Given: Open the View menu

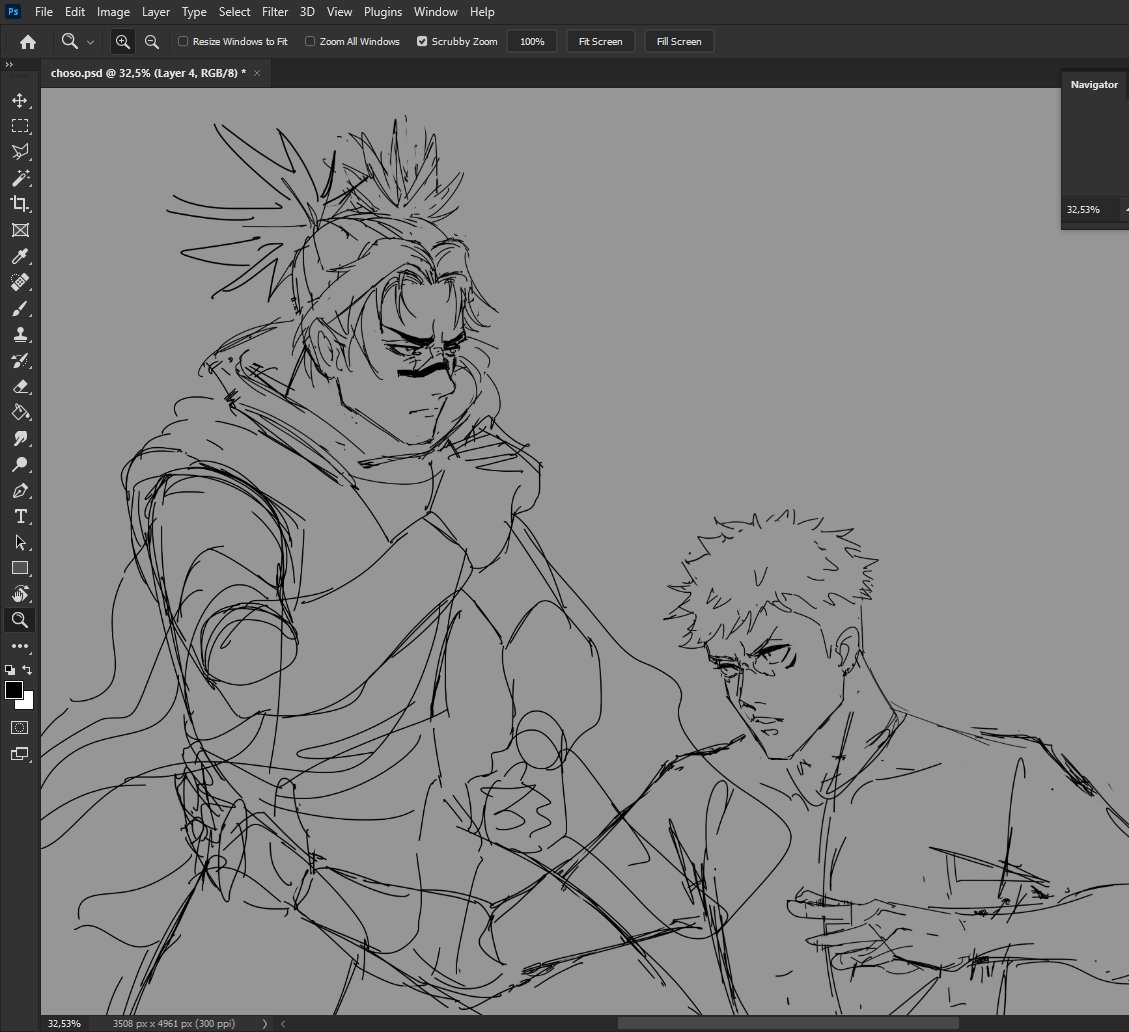Looking at the screenshot, I should (339, 12).
